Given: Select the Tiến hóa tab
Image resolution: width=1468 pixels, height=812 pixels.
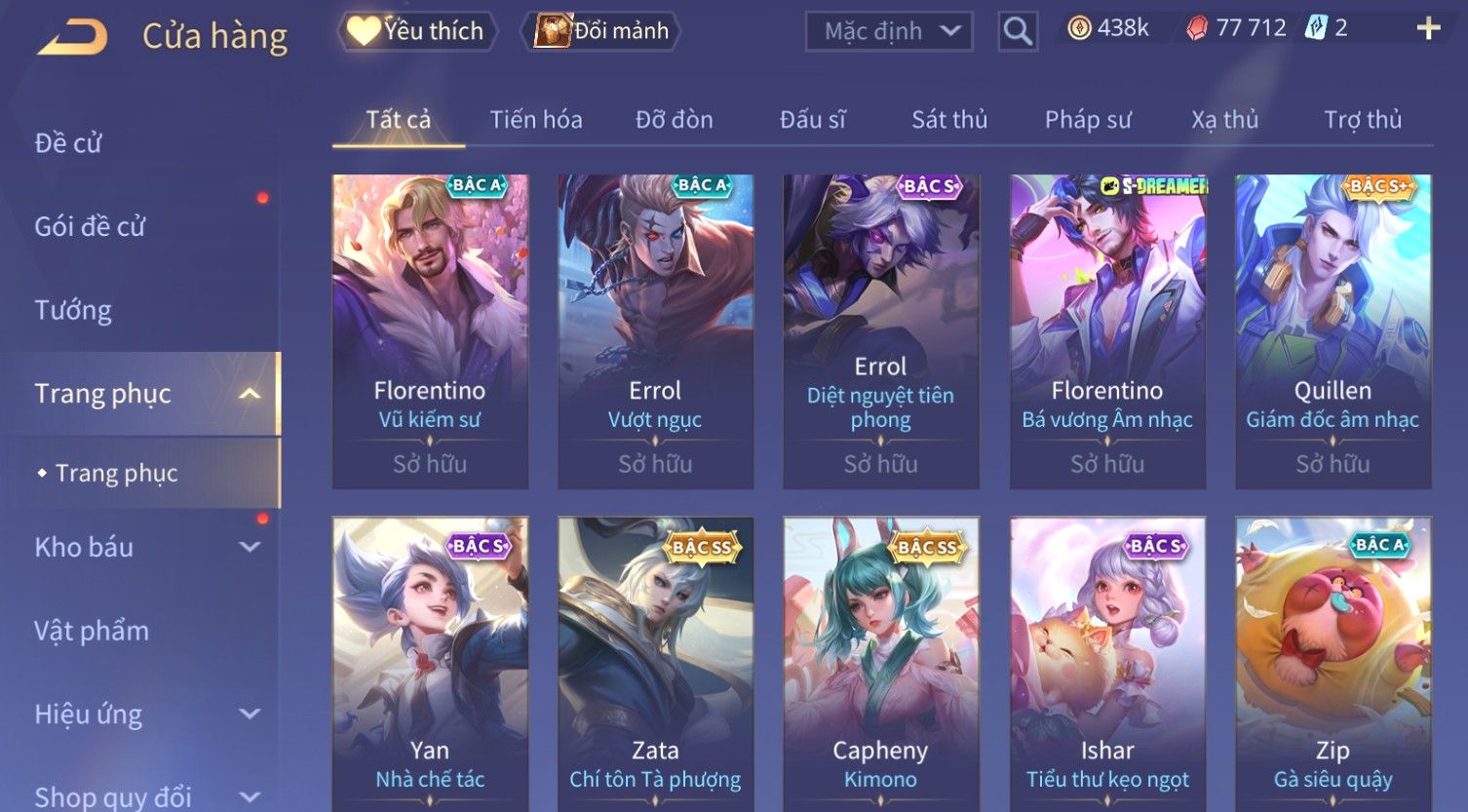Looking at the screenshot, I should (536, 120).
